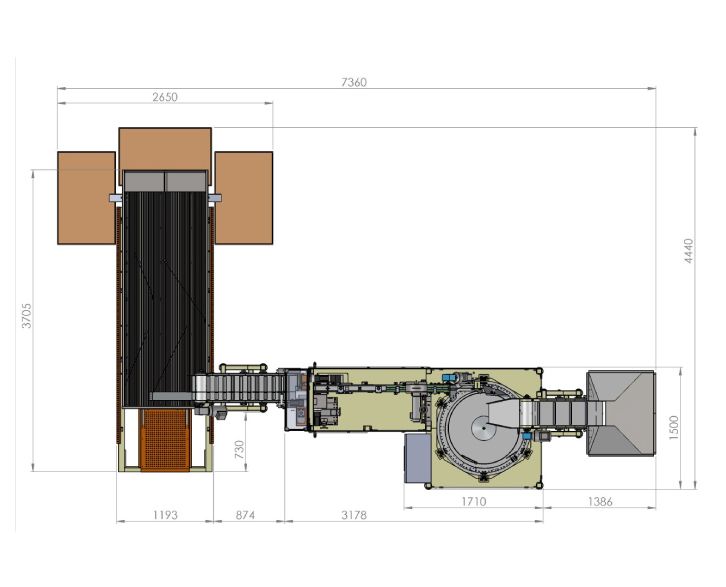Click the 1500 dimension on the right
This screenshot has width=726, height=587.
click(x=674, y=427)
